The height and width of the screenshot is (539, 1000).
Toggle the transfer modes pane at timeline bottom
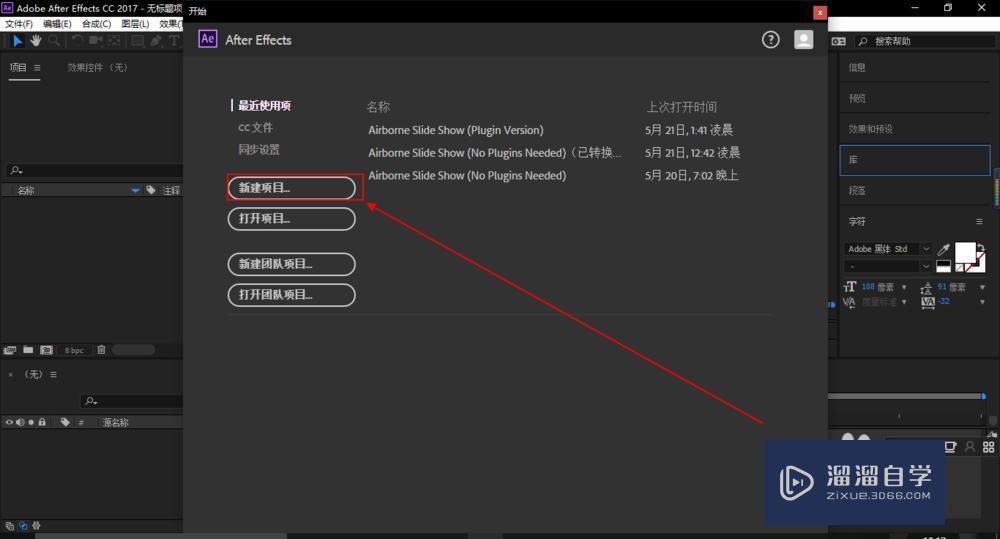(x=23, y=526)
